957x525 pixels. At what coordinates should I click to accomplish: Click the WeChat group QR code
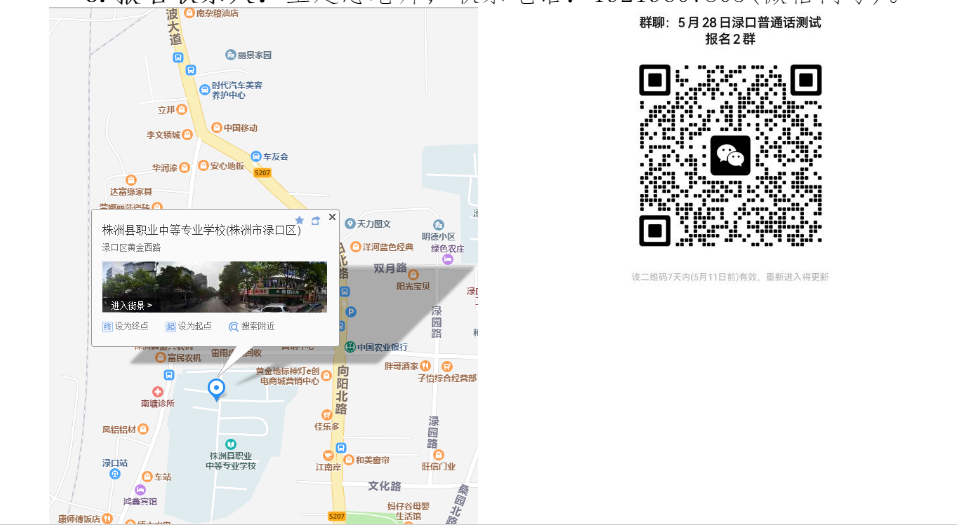[x=730, y=155]
